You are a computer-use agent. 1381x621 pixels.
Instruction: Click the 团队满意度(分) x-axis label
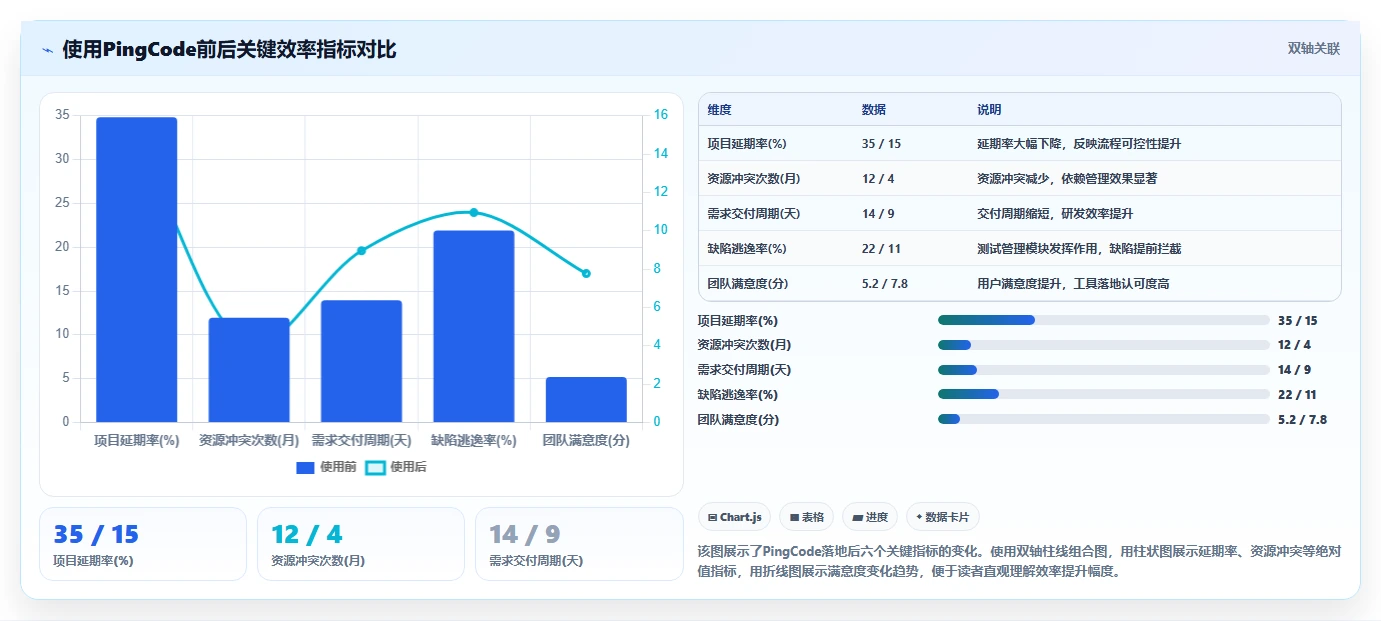[x=586, y=440]
